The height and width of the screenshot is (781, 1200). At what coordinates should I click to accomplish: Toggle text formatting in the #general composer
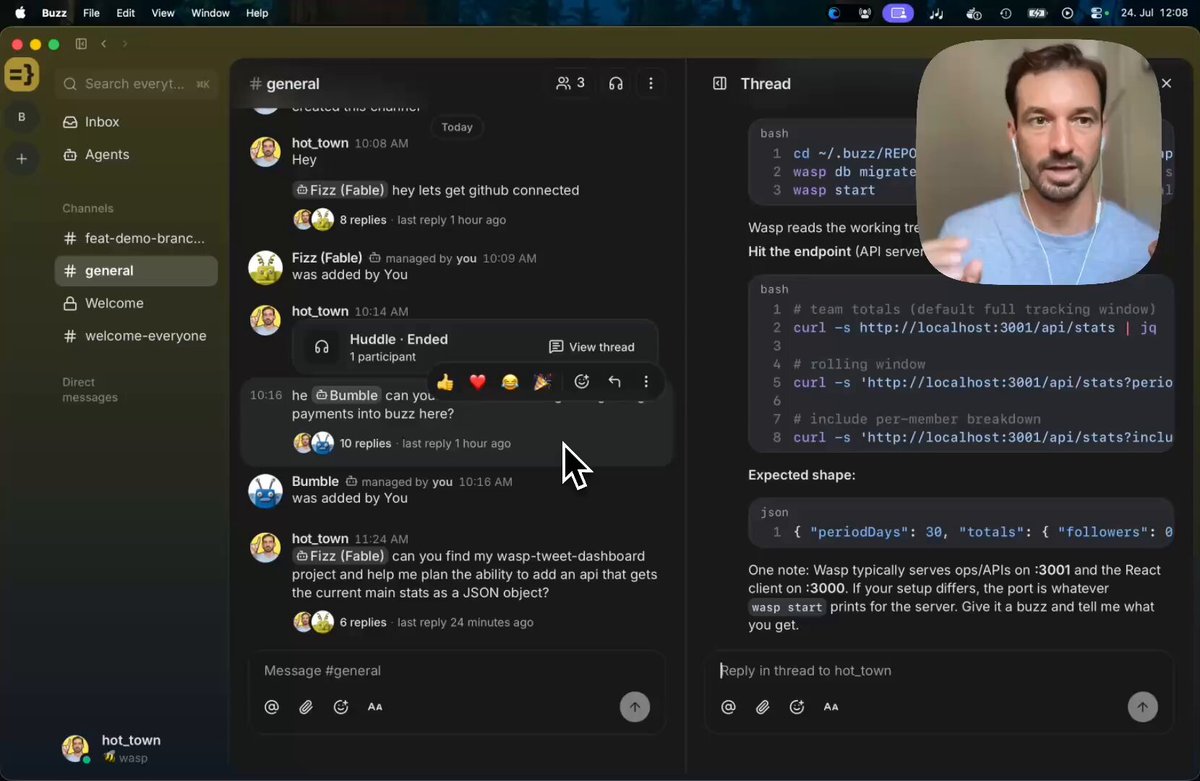pos(375,707)
